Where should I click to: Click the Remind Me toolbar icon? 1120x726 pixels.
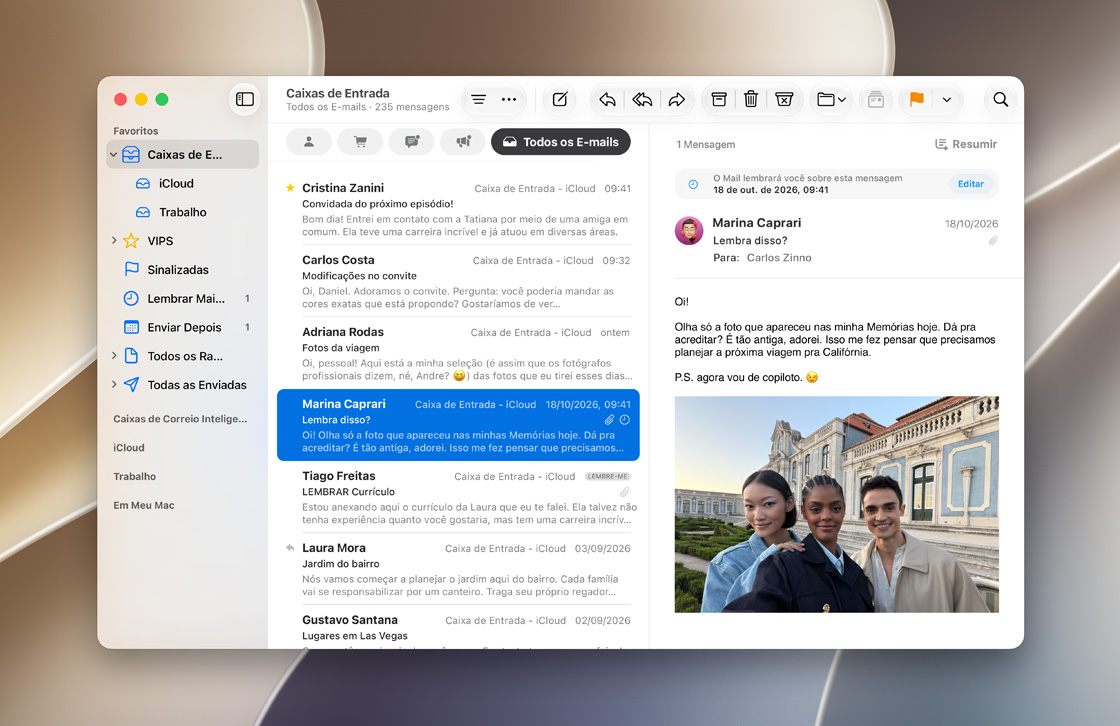point(876,99)
